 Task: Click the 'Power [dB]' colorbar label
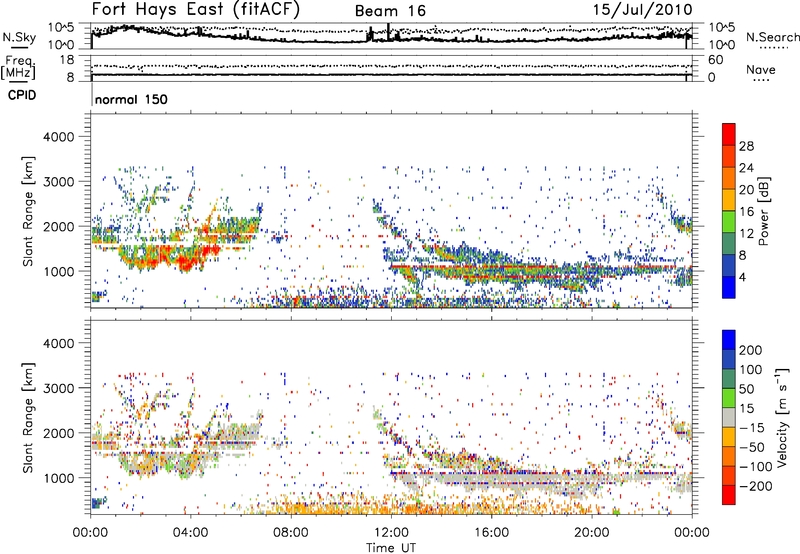click(x=763, y=211)
